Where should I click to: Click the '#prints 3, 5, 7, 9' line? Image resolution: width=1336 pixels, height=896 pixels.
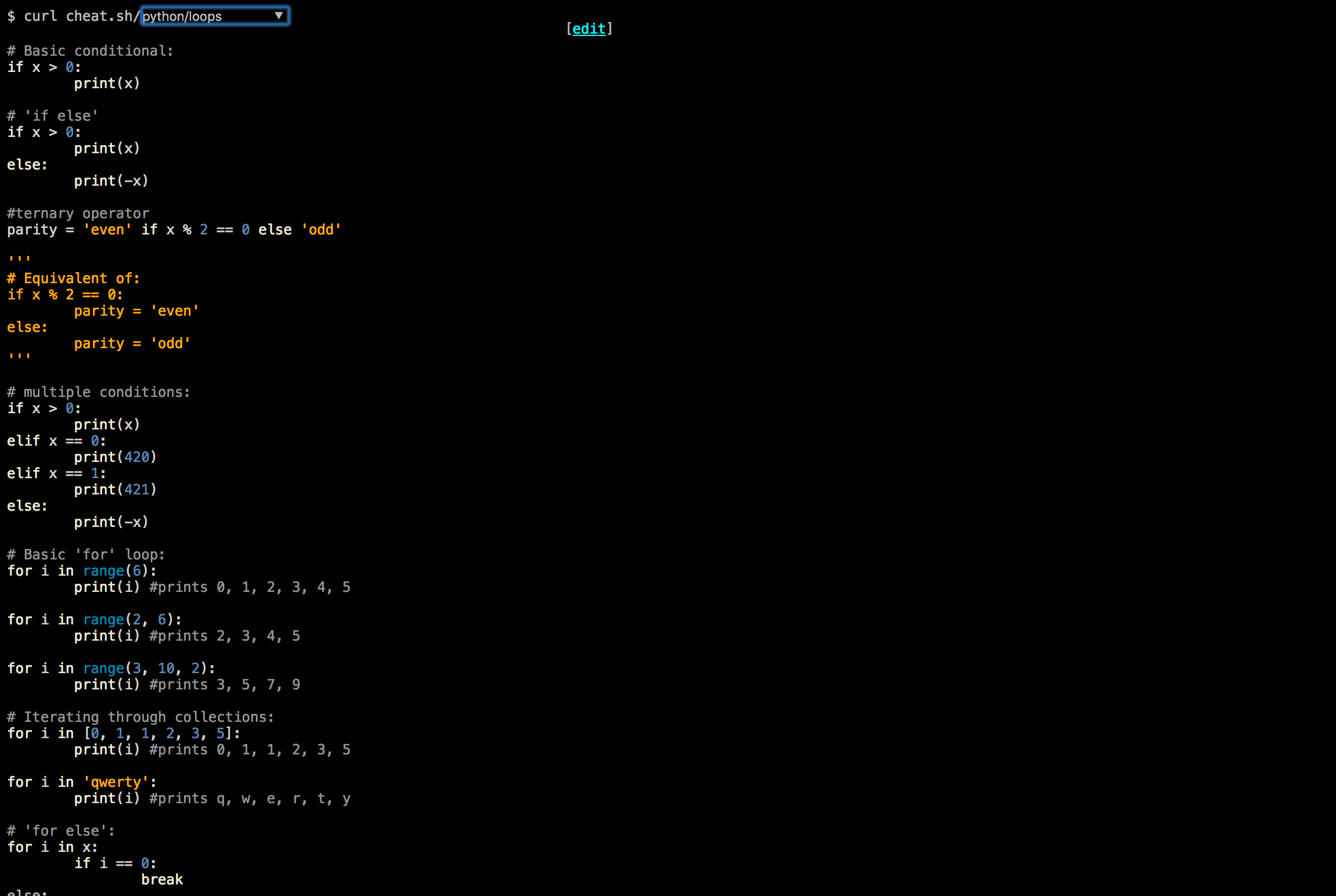(x=187, y=685)
